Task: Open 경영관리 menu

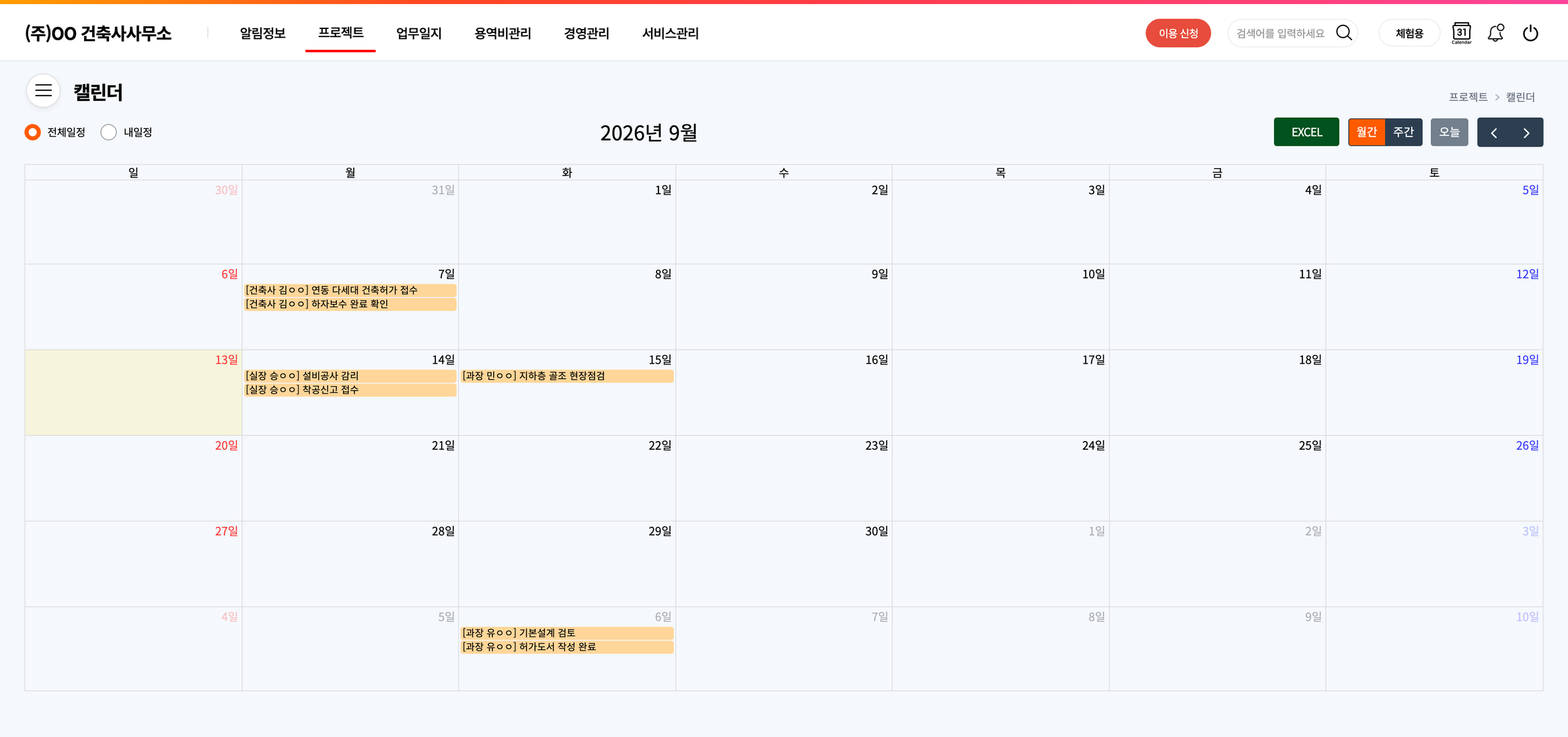Action: [x=587, y=33]
